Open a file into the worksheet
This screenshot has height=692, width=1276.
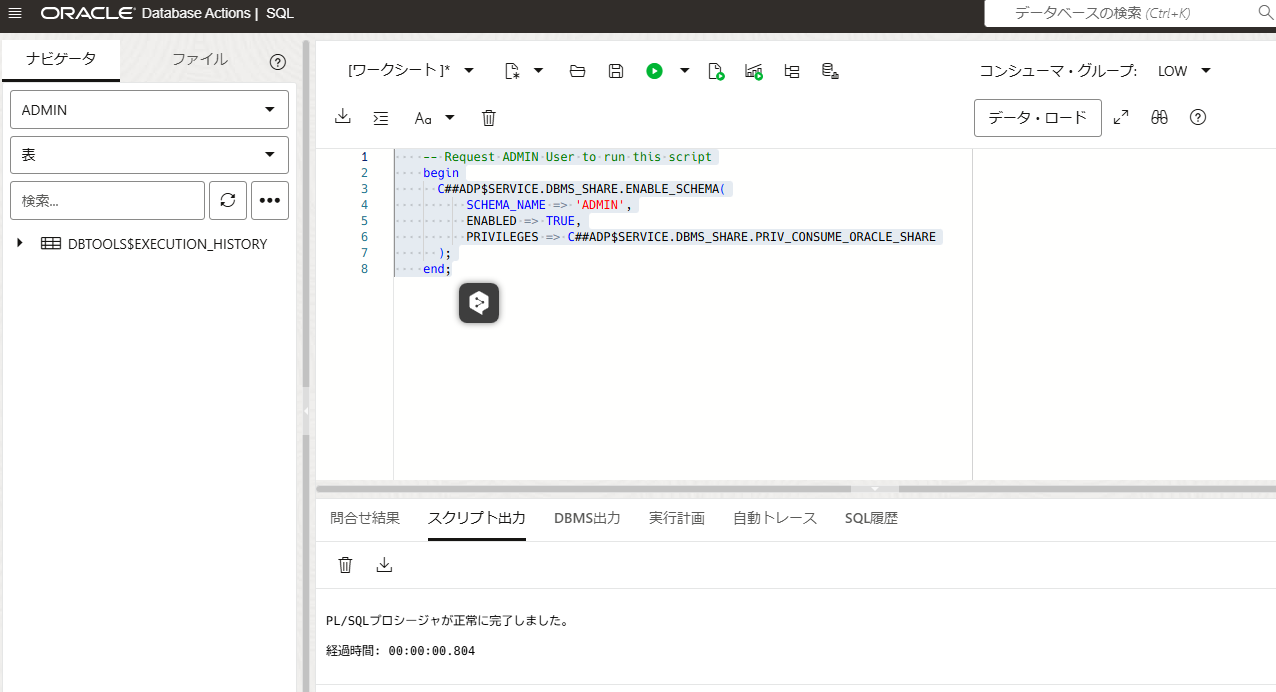coord(577,71)
